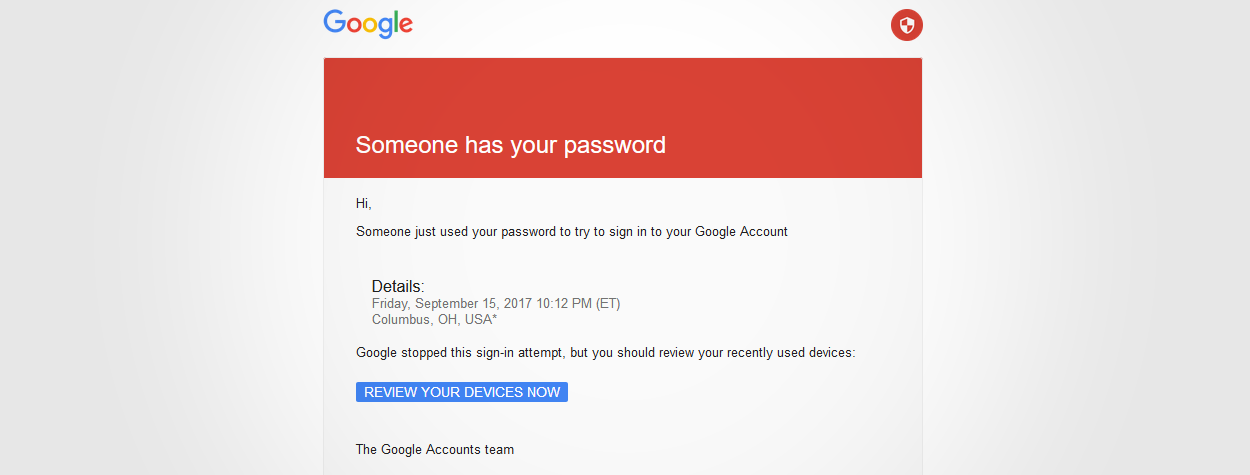Click the 'Someone just used your password' sentence
Screen dimensions: 1250x475
(x=572, y=232)
